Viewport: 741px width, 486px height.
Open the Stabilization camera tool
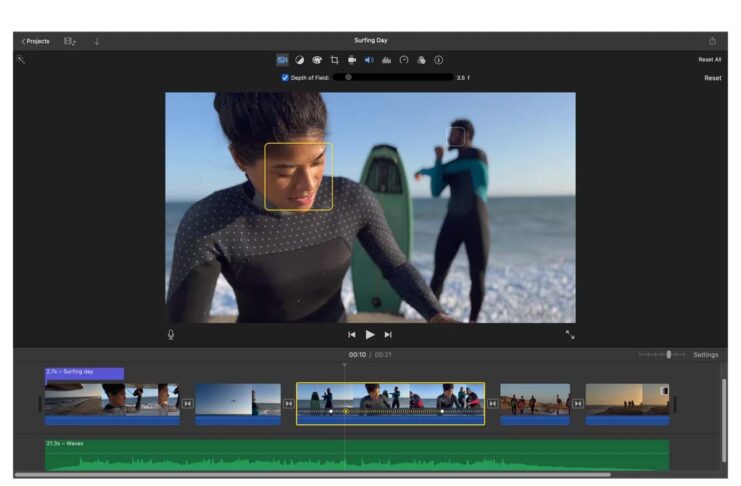[352, 60]
